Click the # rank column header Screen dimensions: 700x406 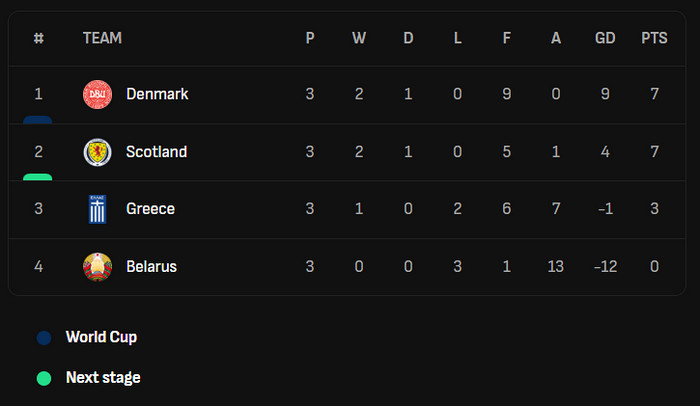pos(38,38)
